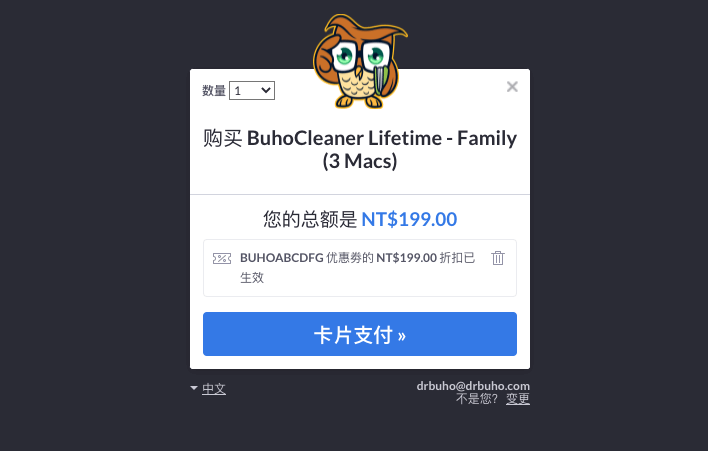This screenshot has height=451, width=708.
Task: Select the 中文 language link
Action: coord(214,389)
